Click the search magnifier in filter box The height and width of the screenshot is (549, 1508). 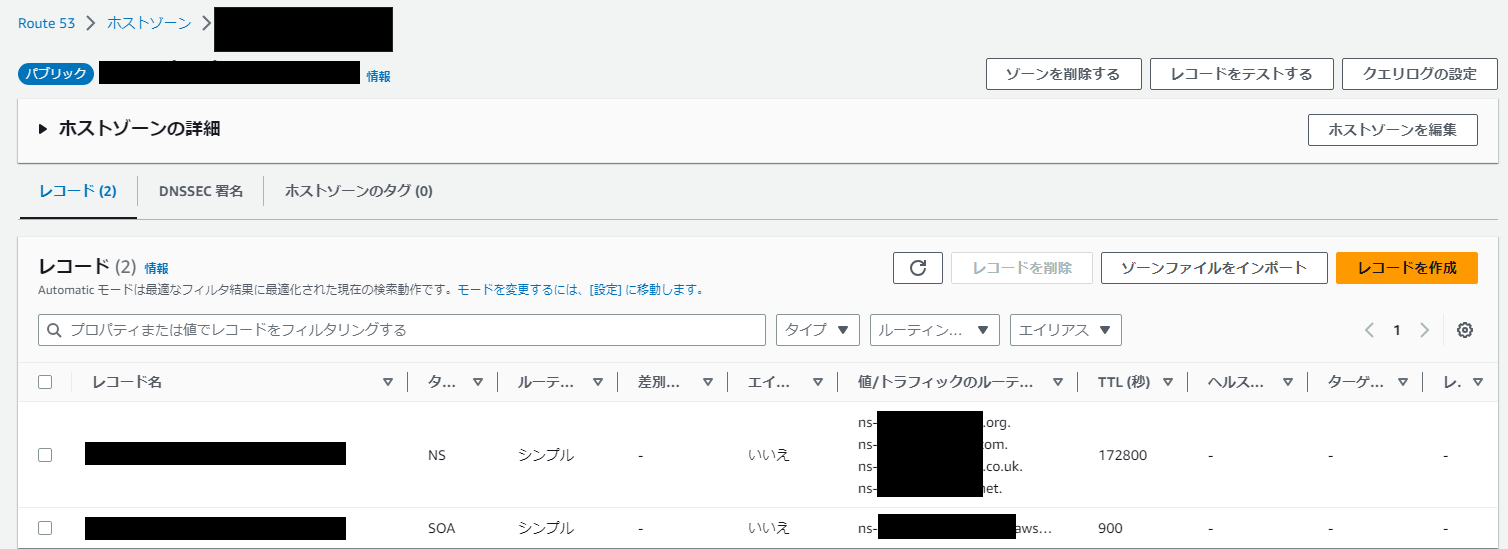(54, 330)
